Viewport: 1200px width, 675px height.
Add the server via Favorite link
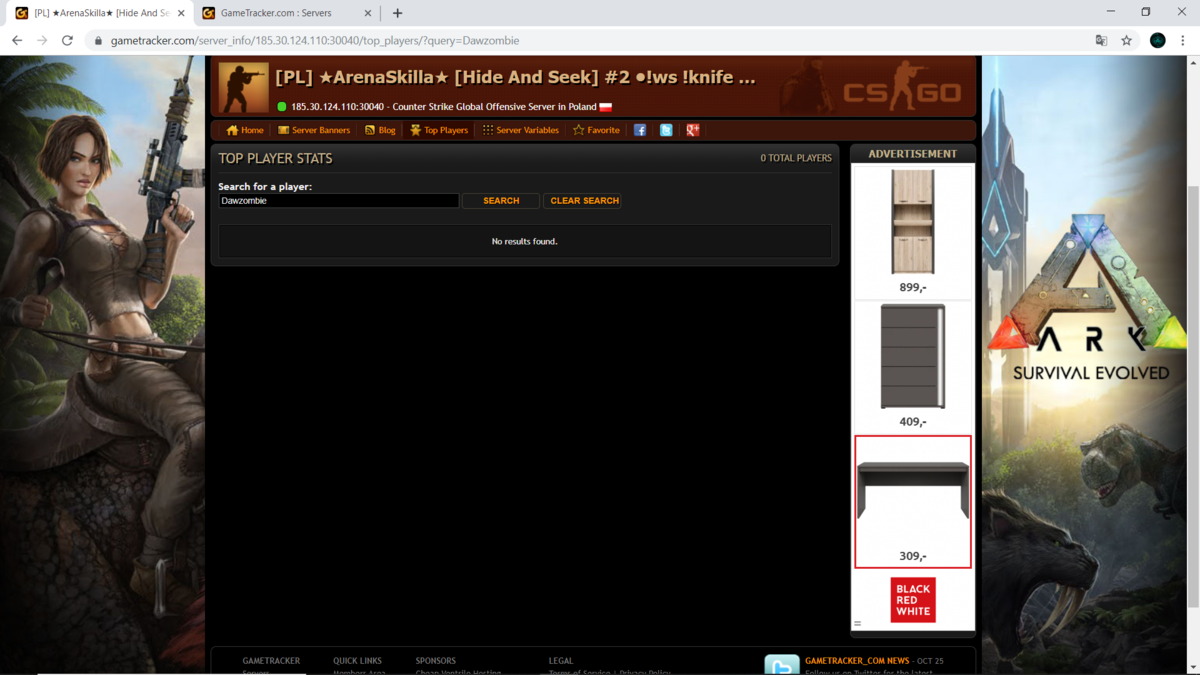pos(596,130)
